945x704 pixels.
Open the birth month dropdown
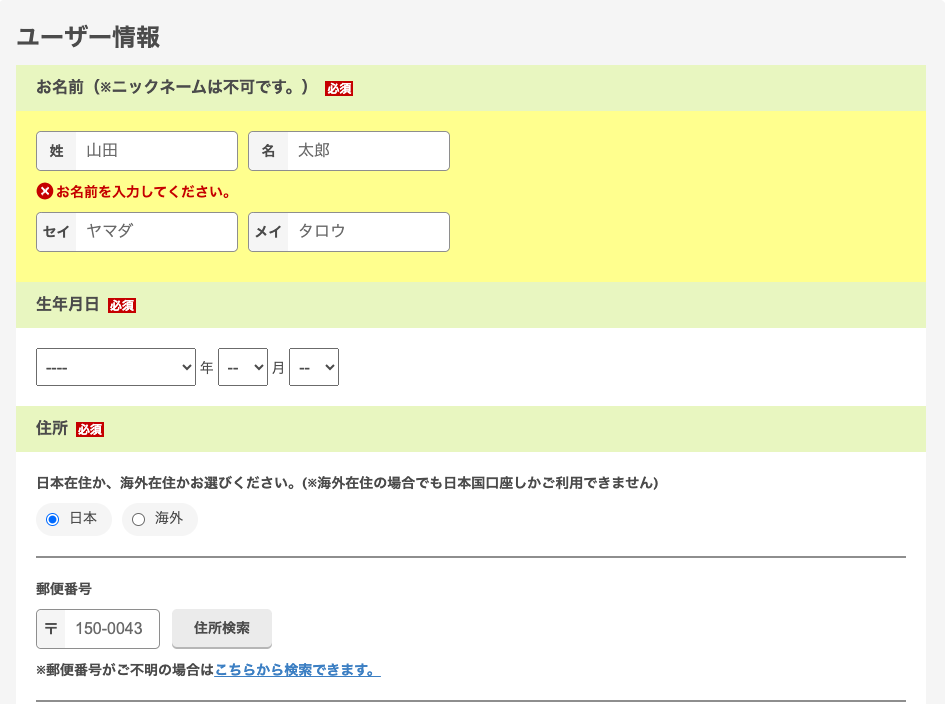pyautogui.click(x=243, y=366)
